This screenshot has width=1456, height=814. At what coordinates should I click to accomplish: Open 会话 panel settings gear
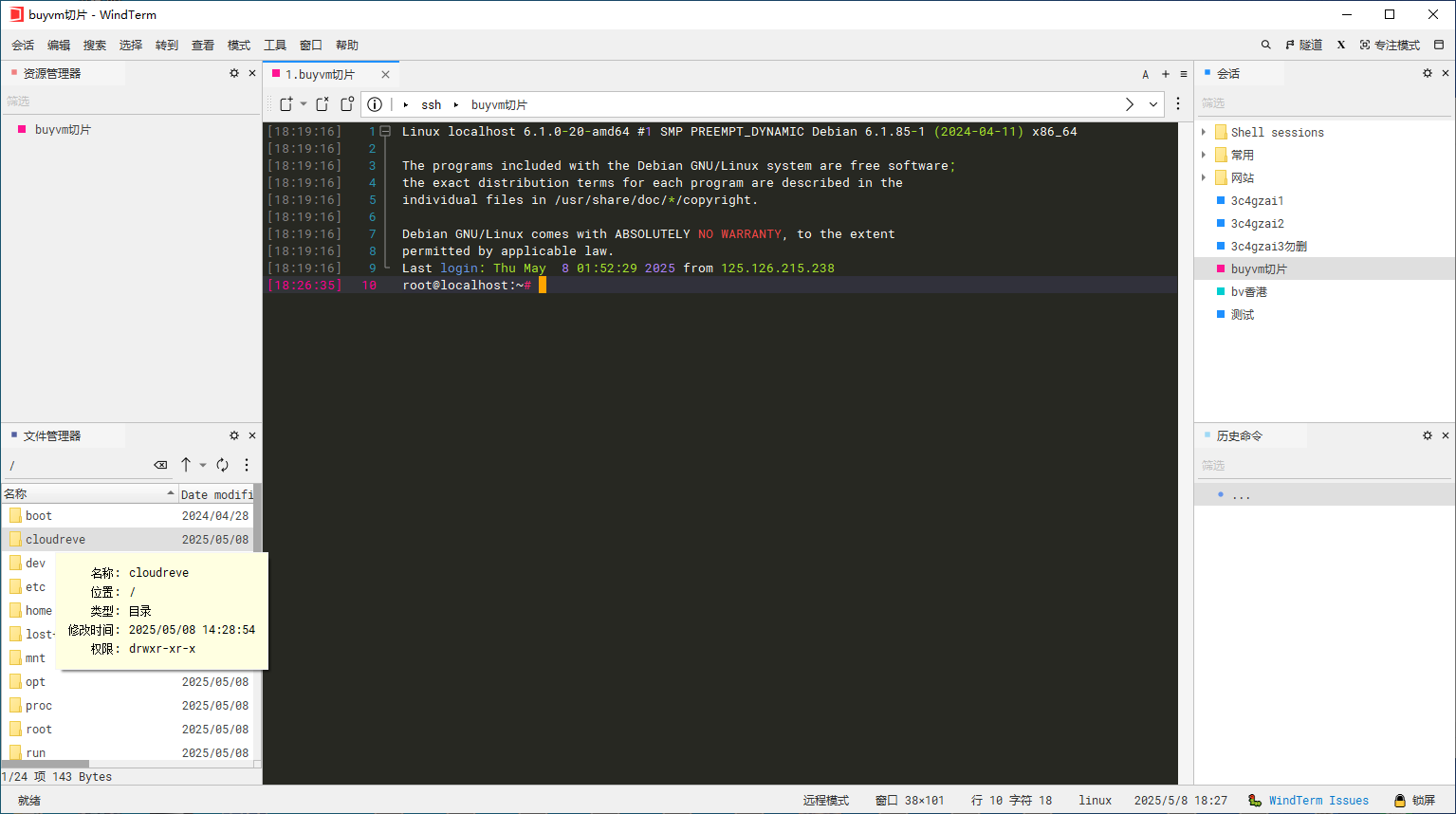[1428, 73]
